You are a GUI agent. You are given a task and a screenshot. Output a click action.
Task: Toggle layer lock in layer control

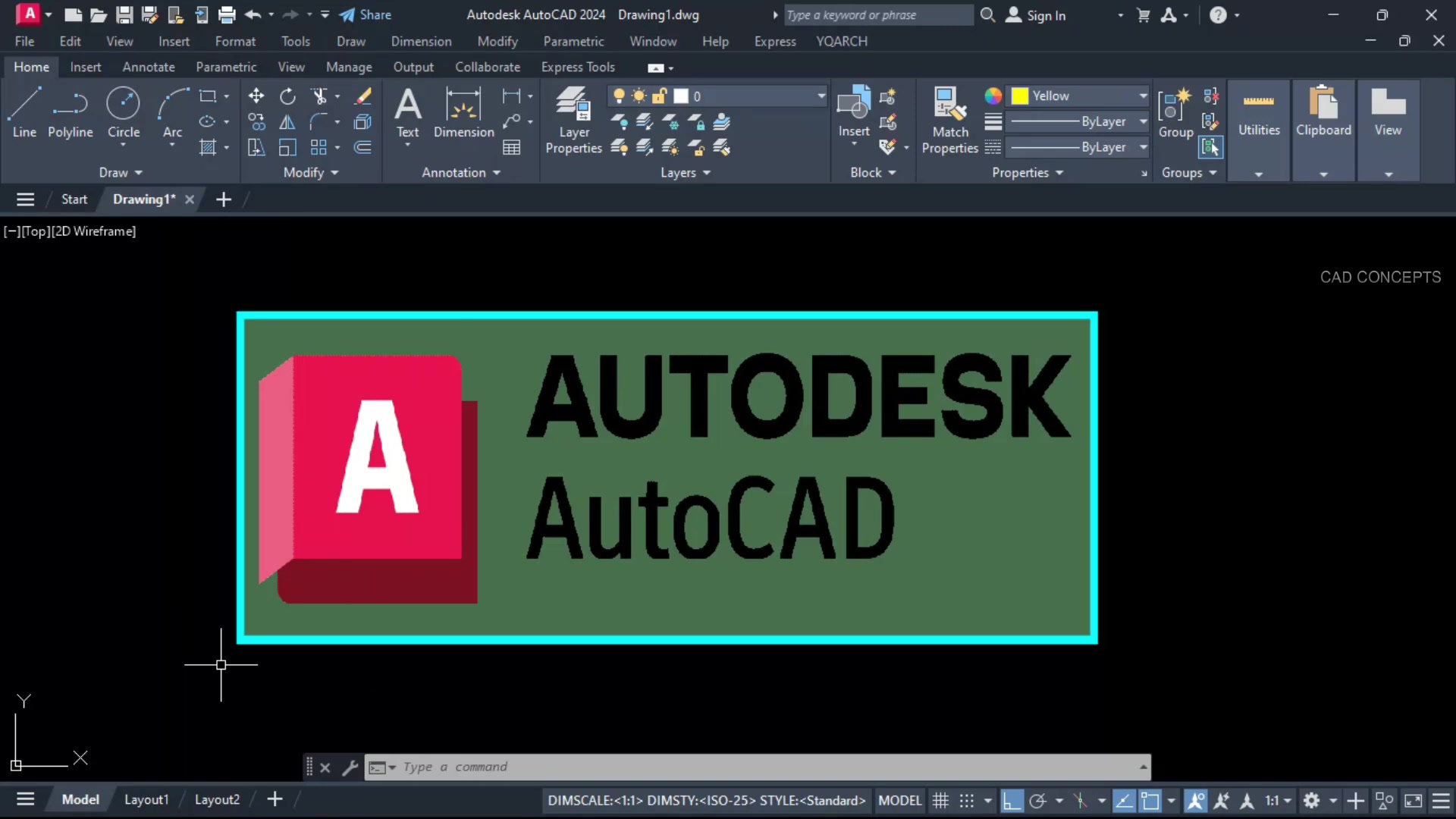[x=660, y=96]
